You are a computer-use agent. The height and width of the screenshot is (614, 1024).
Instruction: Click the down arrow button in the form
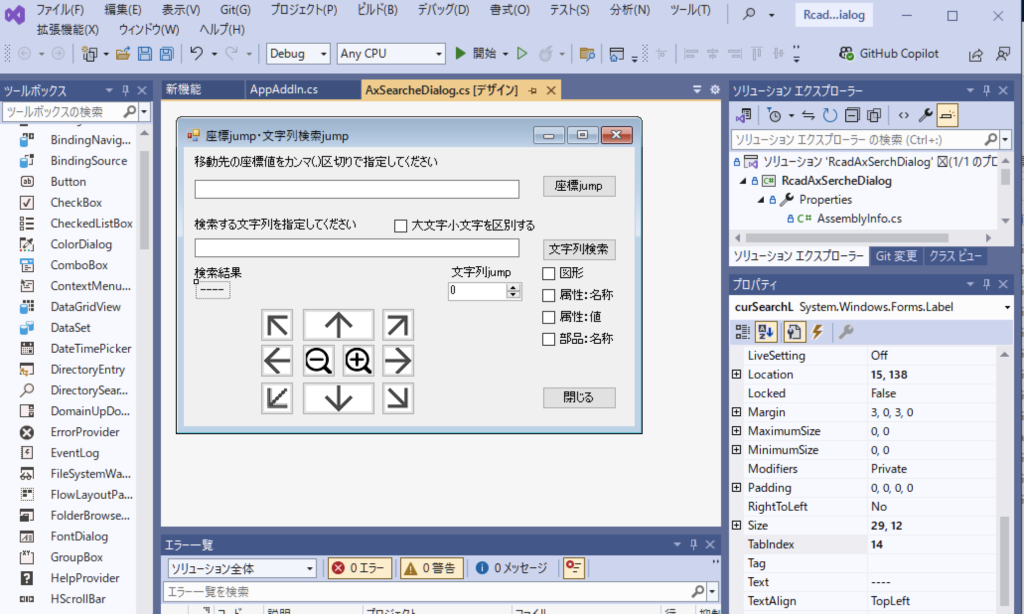point(338,398)
